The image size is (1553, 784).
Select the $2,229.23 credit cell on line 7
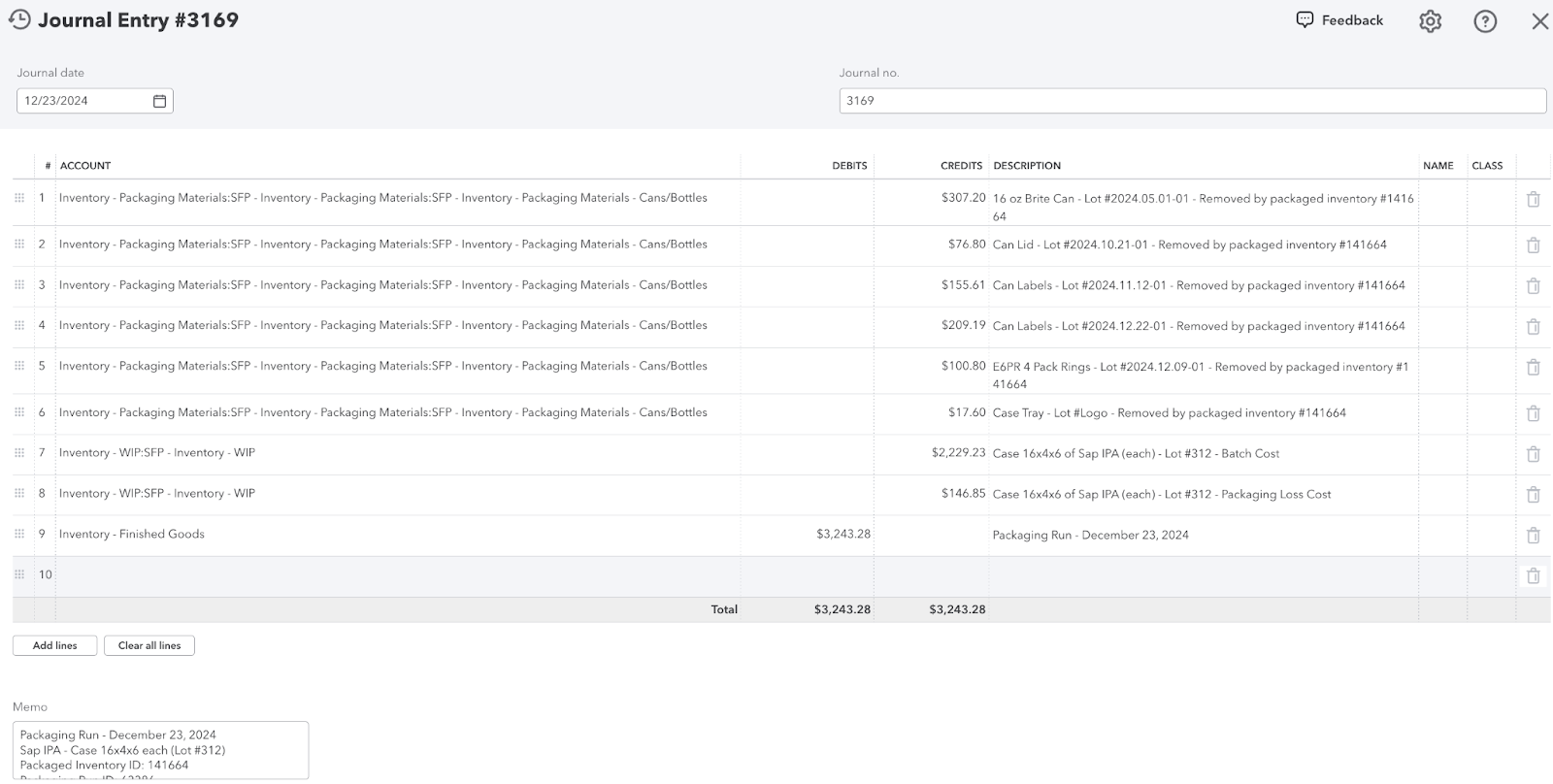(932, 453)
